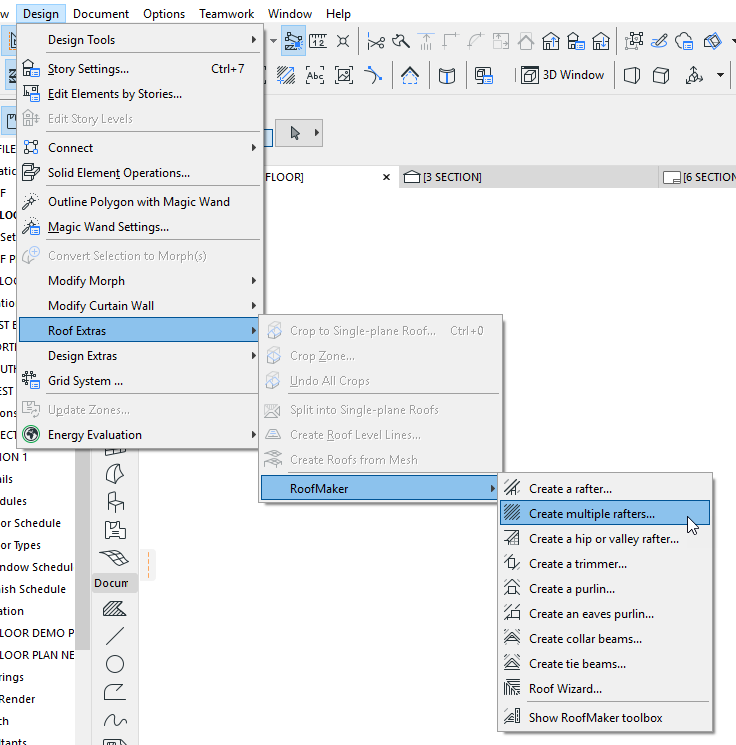The width and height of the screenshot is (736, 745).
Task: Expand the RoofMaker submenu
Action: pos(380,488)
